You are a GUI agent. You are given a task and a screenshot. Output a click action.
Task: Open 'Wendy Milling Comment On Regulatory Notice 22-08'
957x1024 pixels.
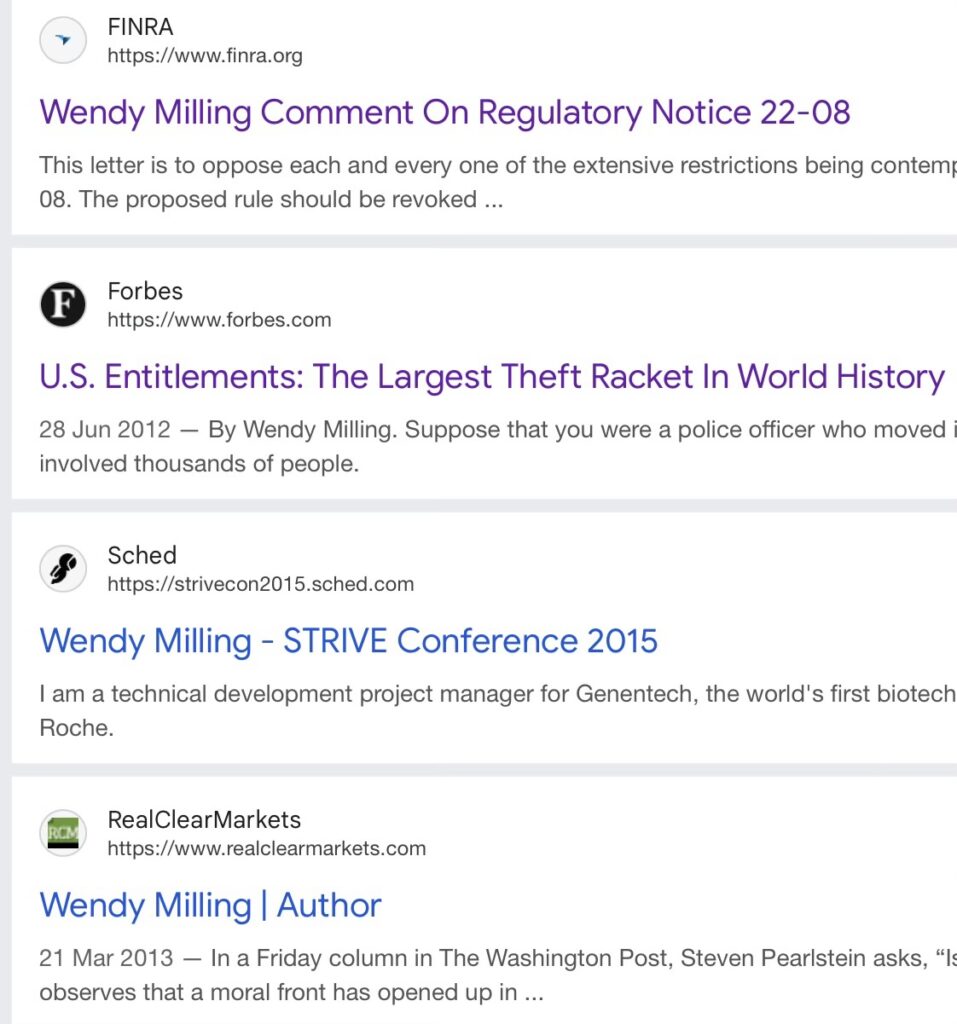[444, 112]
